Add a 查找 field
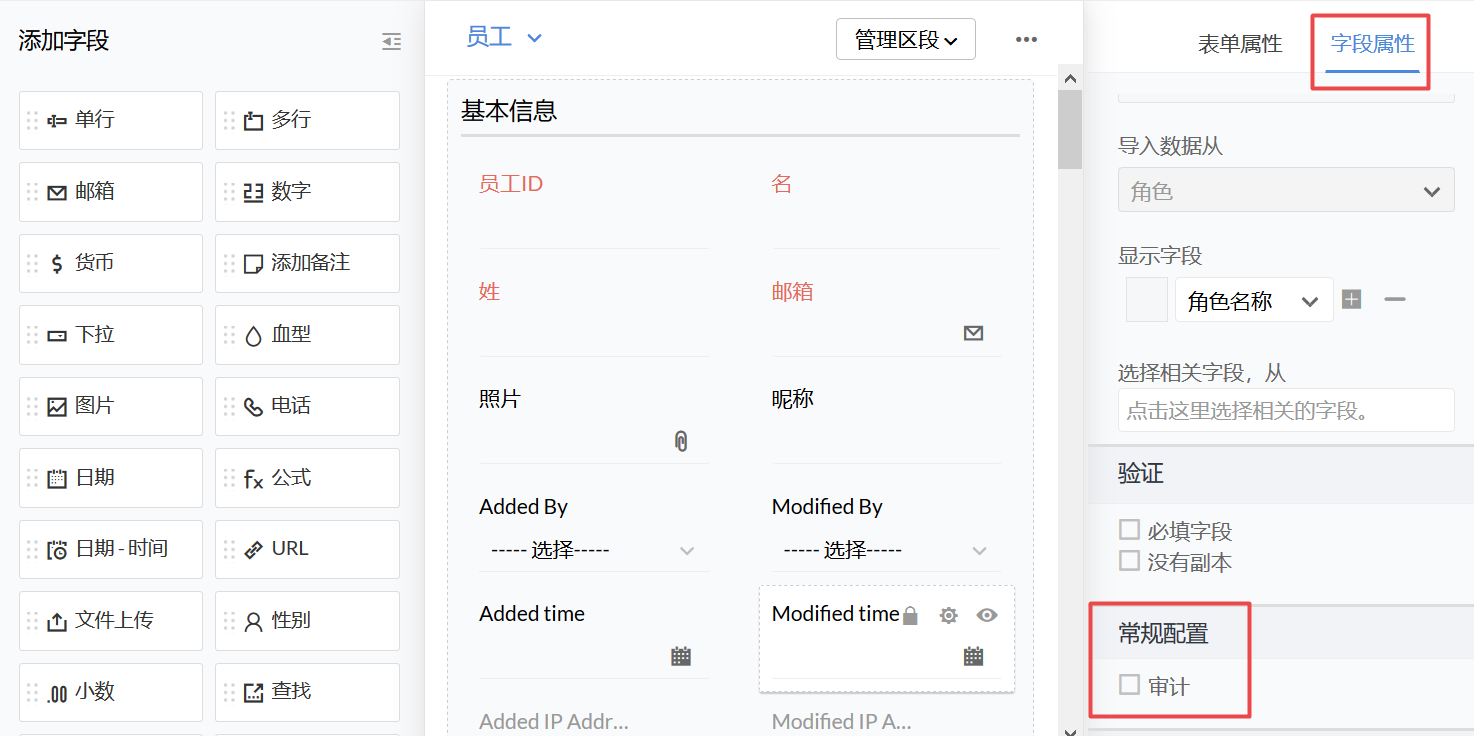 [x=307, y=692]
